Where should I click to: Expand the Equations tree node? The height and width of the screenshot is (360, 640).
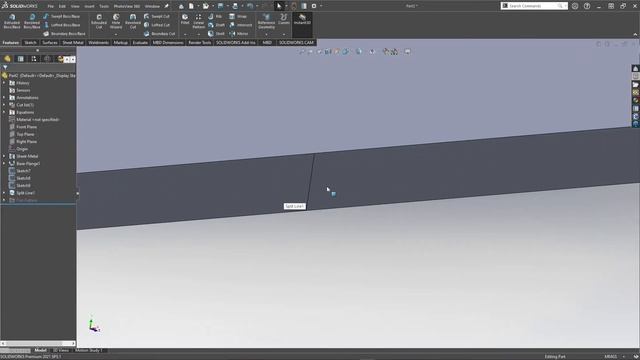(x=4, y=112)
